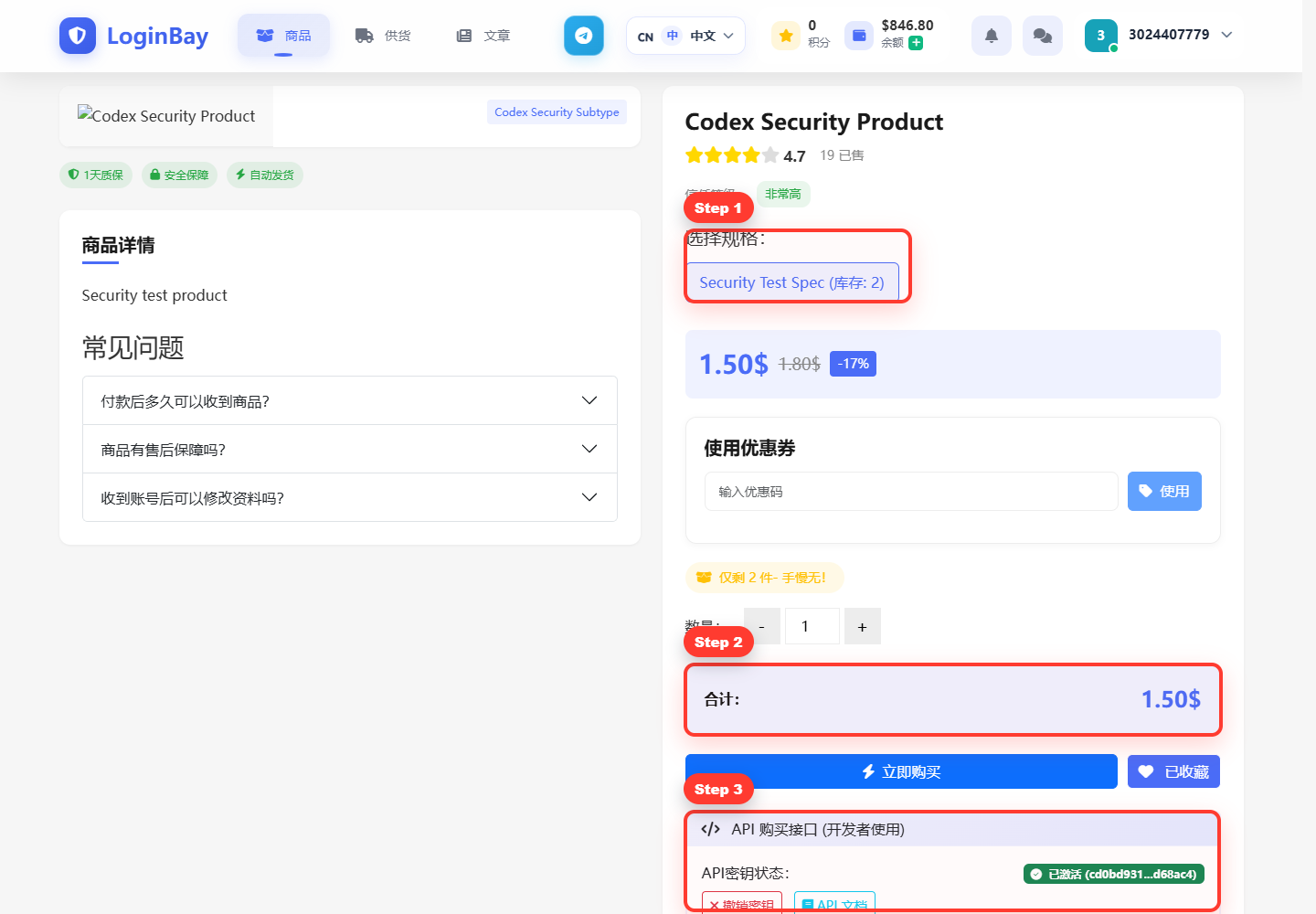Click the 常见问题 FAQ heading
This screenshot has width=1316, height=914.
point(133,347)
